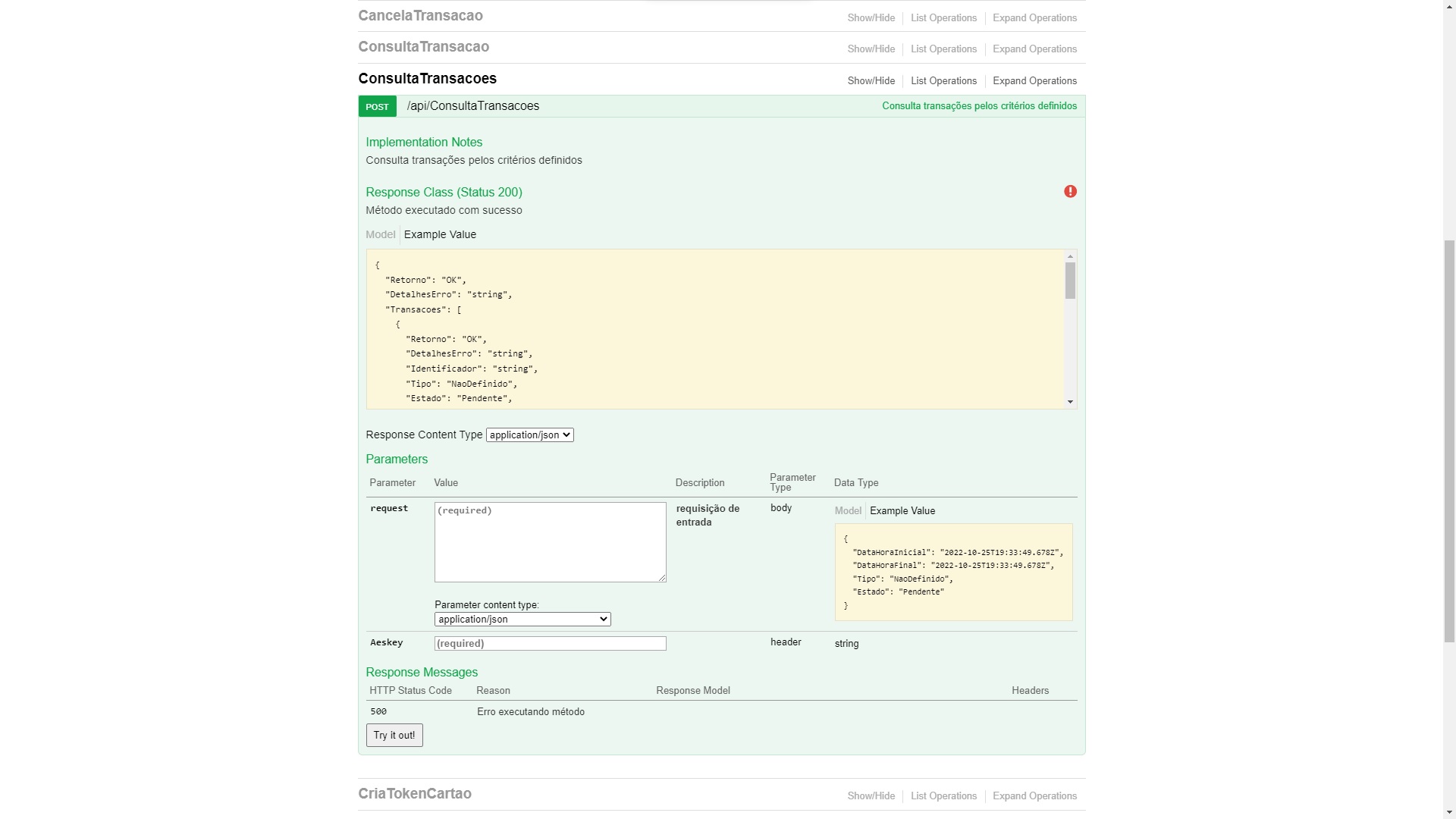Select Model tab for request data type
1456x819 pixels.
(x=848, y=511)
